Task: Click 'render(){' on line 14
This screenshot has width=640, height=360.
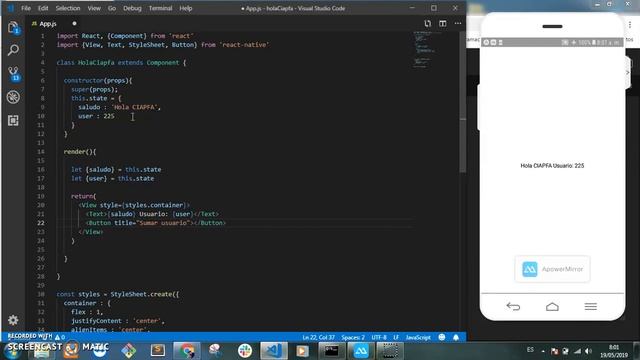Action: (x=80, y=151)
